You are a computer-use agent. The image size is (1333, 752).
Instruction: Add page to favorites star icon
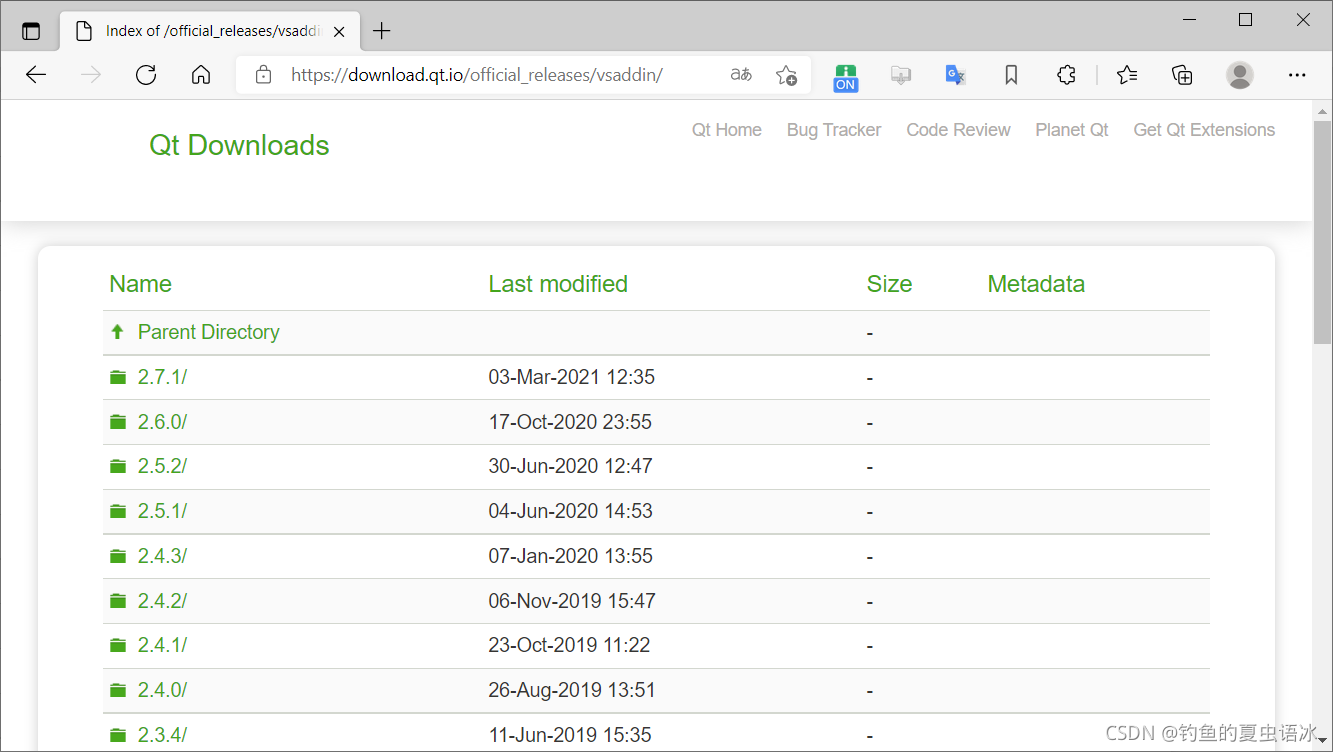coord(786,75)
